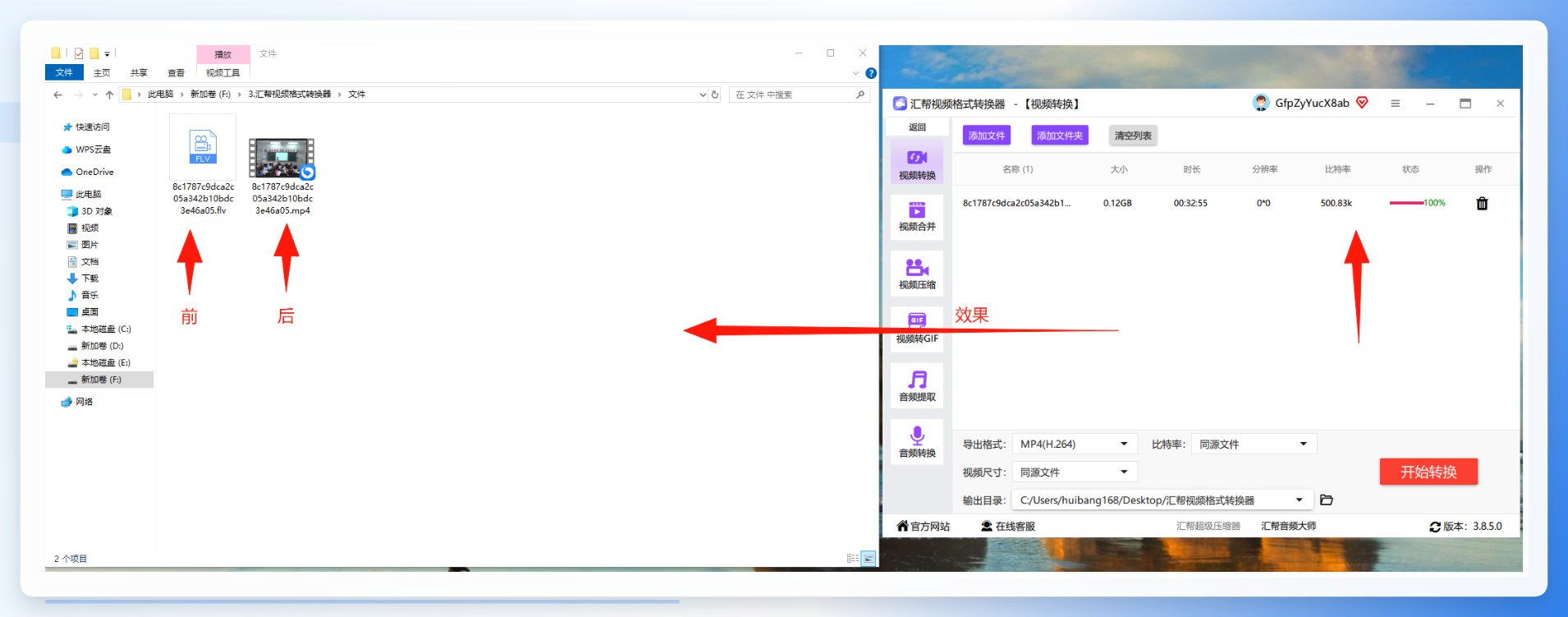Open the 导出格式 MP4(H.264) dropdown

tap(1075, 444)
